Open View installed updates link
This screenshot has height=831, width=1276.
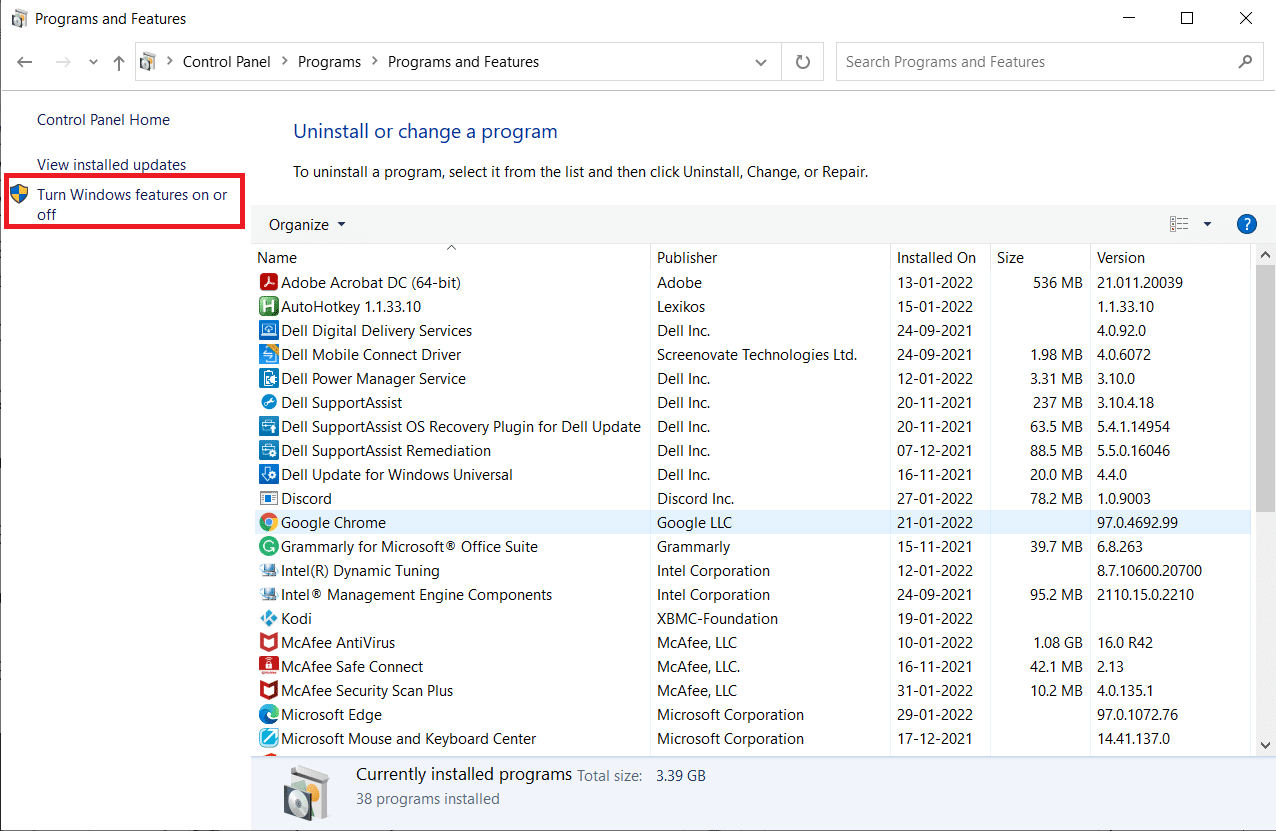tap(111, 165)
